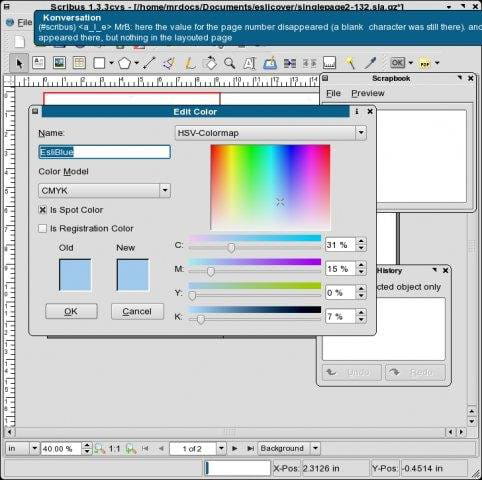Choose the Eyedropper tool
The width and height of the screenshot is (482, 480).
click(370, 63)
